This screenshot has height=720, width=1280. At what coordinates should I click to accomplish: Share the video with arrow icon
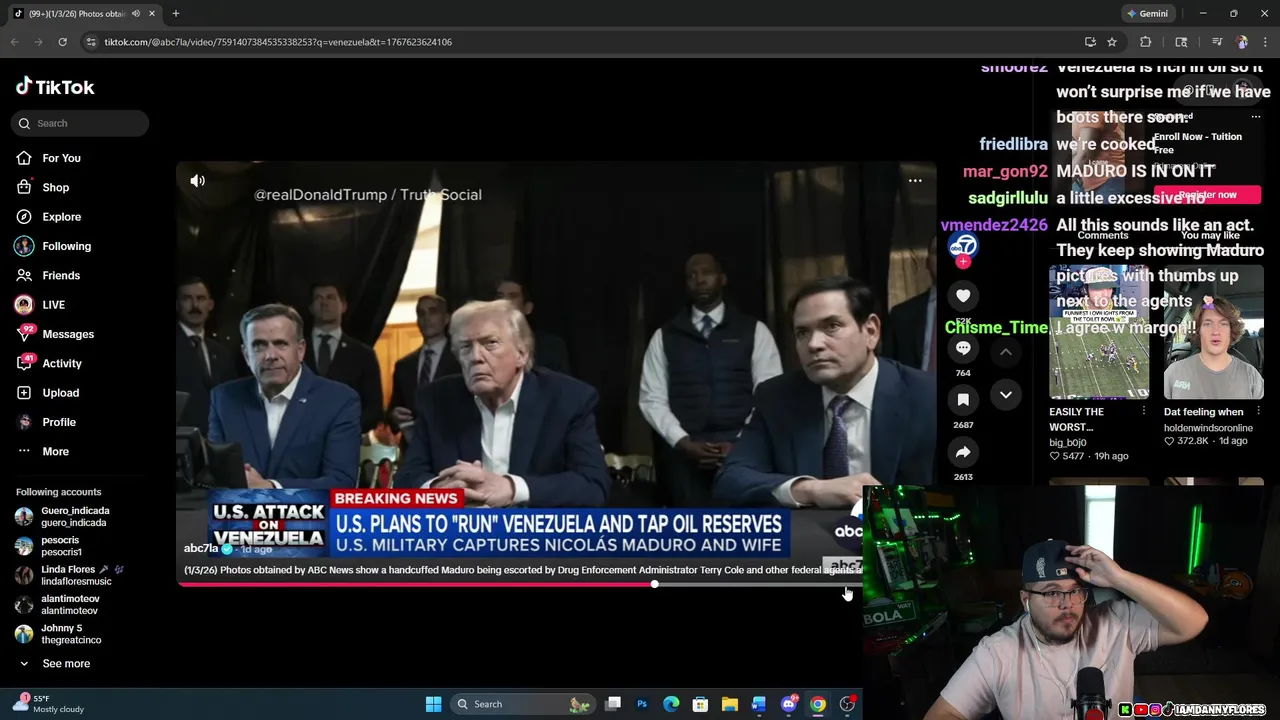click(x=963, y=452)
